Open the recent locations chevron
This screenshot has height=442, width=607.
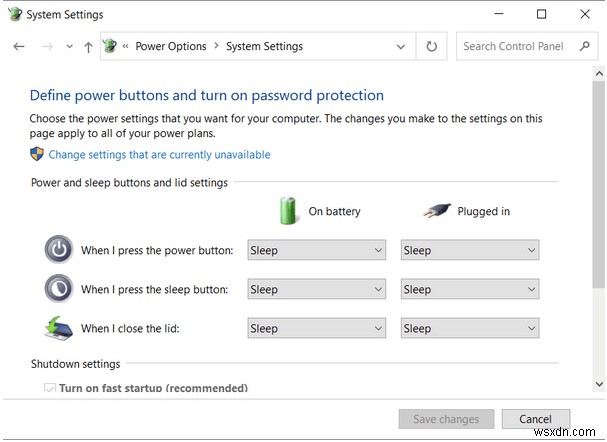[70, 47]
